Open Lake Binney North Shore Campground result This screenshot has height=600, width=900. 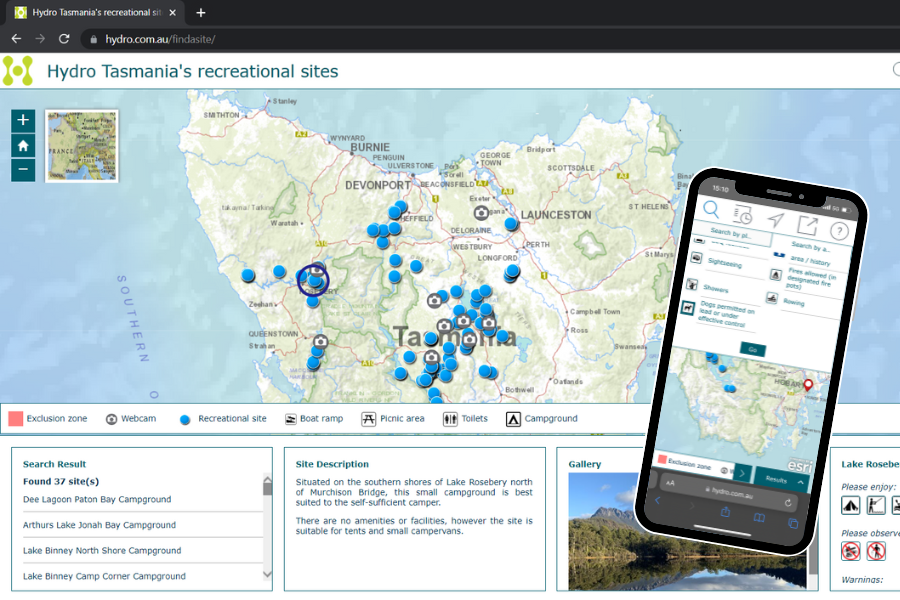102,551
